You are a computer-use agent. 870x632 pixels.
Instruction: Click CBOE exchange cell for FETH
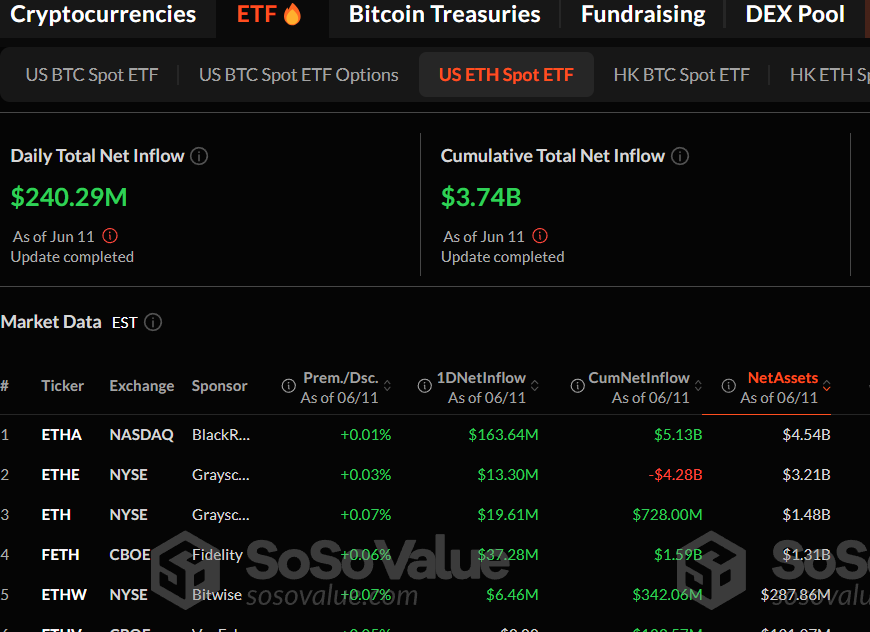click(x=130, y=554)
